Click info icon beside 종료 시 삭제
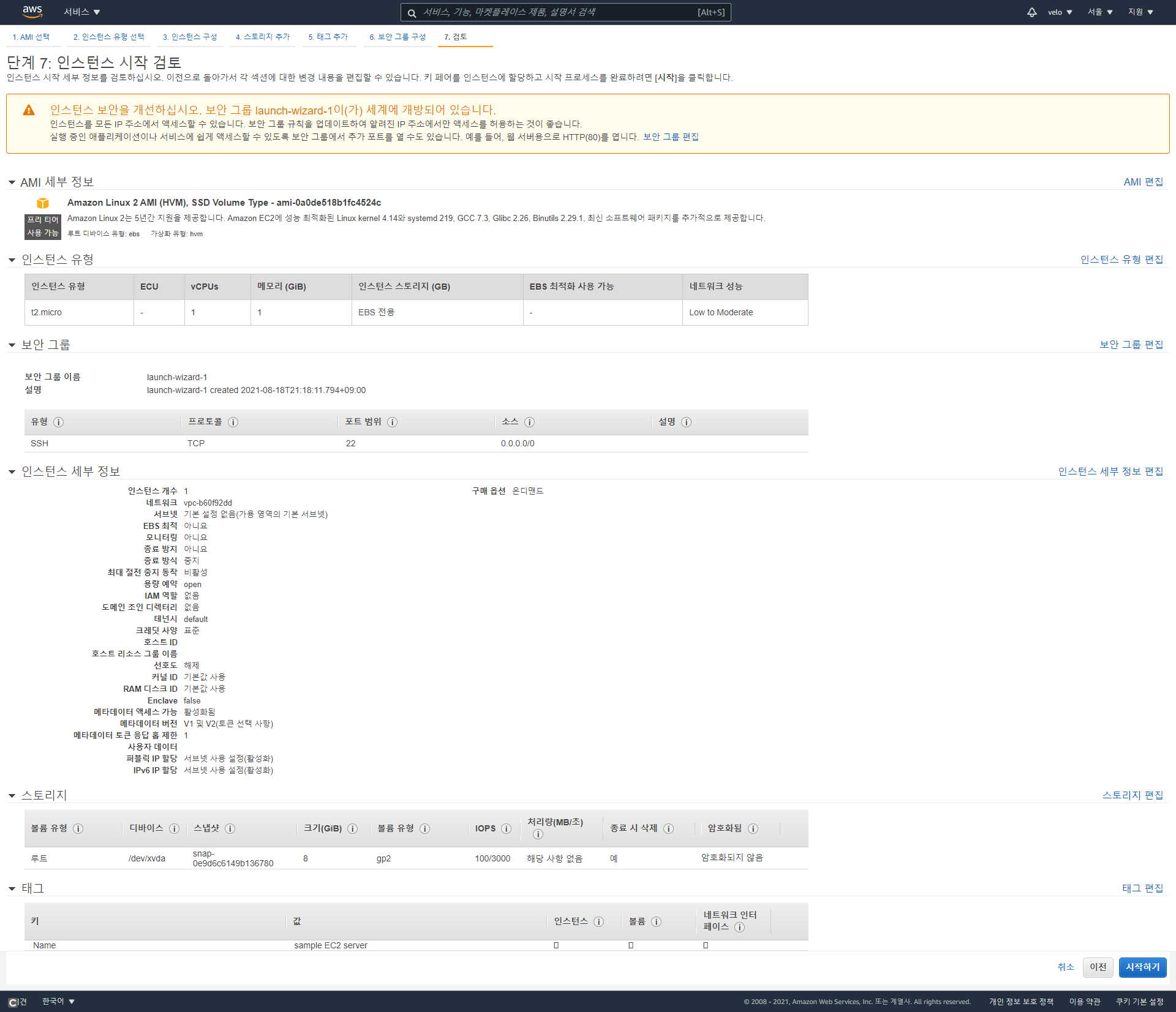 pyautogui.click(x=668, y=828)
